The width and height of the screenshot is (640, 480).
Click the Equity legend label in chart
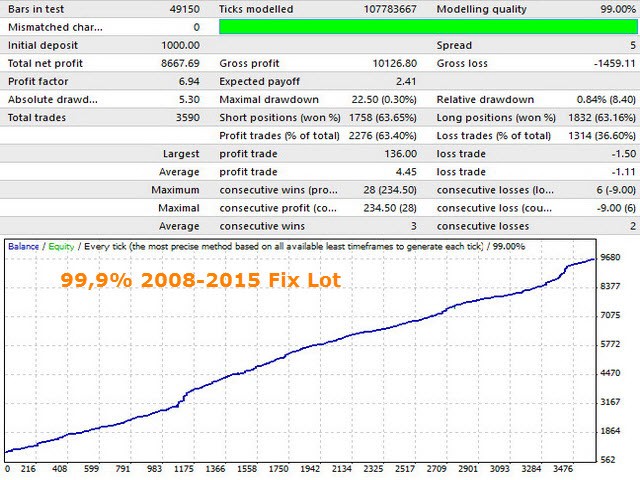point(61,247)
